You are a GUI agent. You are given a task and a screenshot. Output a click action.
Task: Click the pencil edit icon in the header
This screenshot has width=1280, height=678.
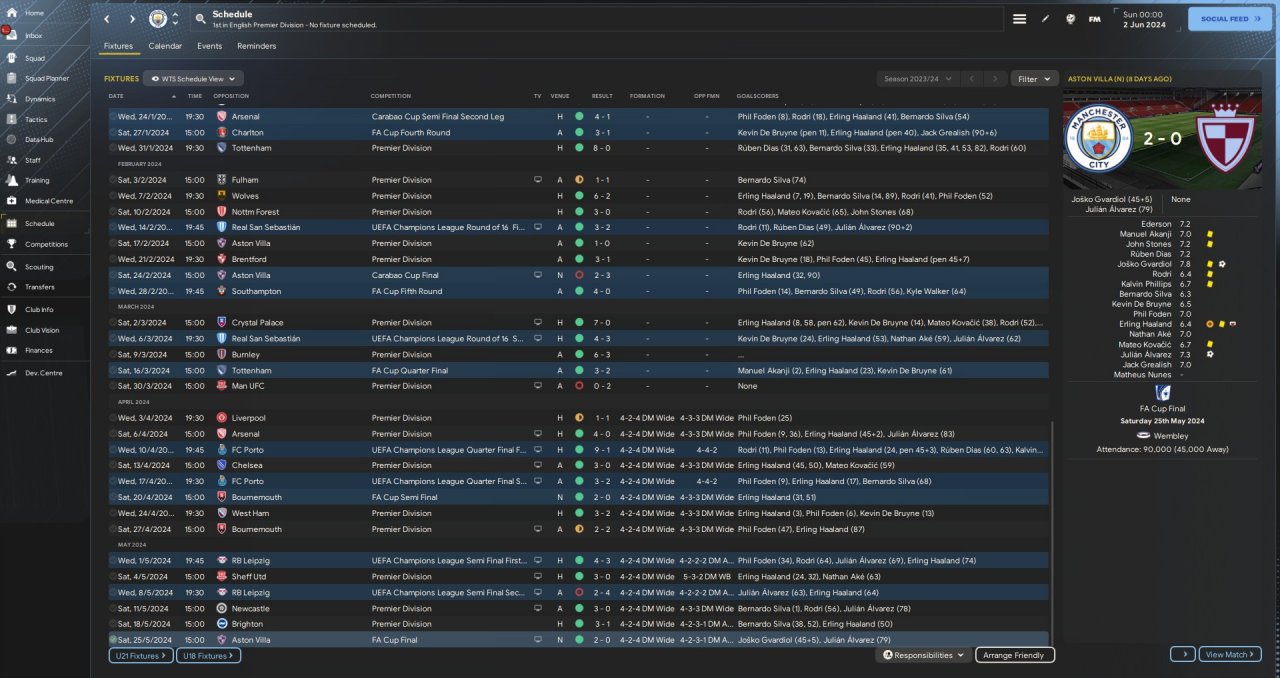click(x=1046, y=19)
